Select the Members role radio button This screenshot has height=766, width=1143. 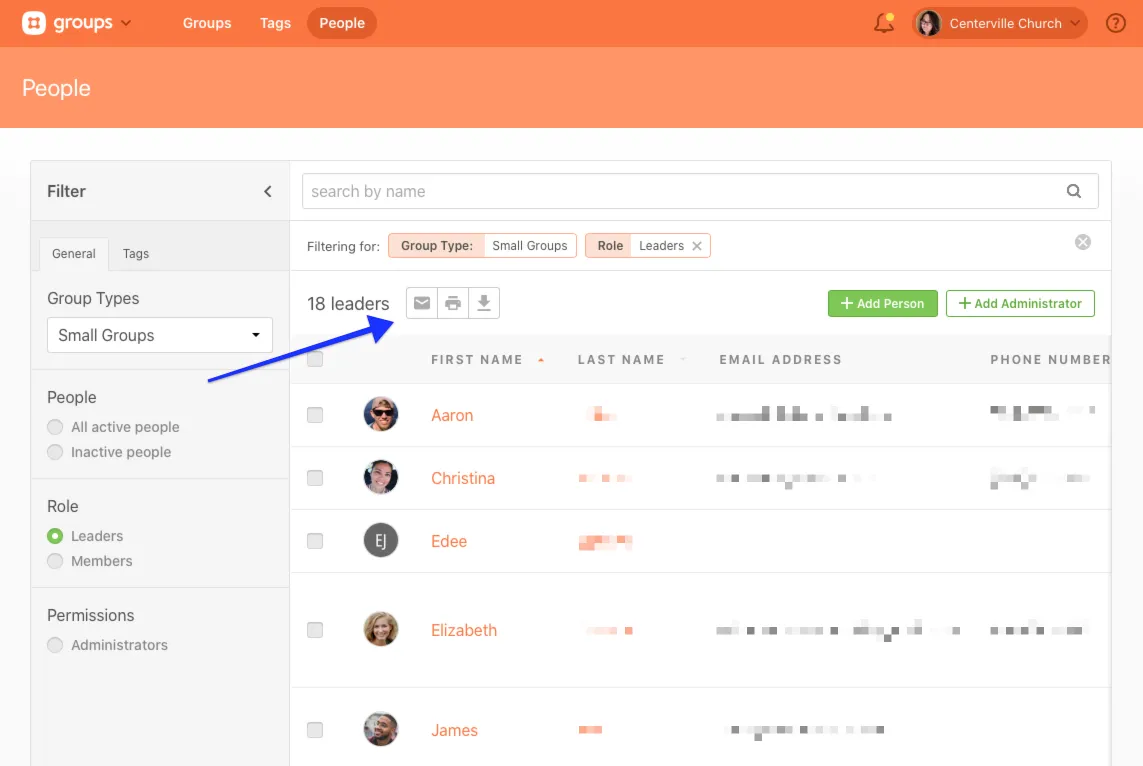coord(55,561)
